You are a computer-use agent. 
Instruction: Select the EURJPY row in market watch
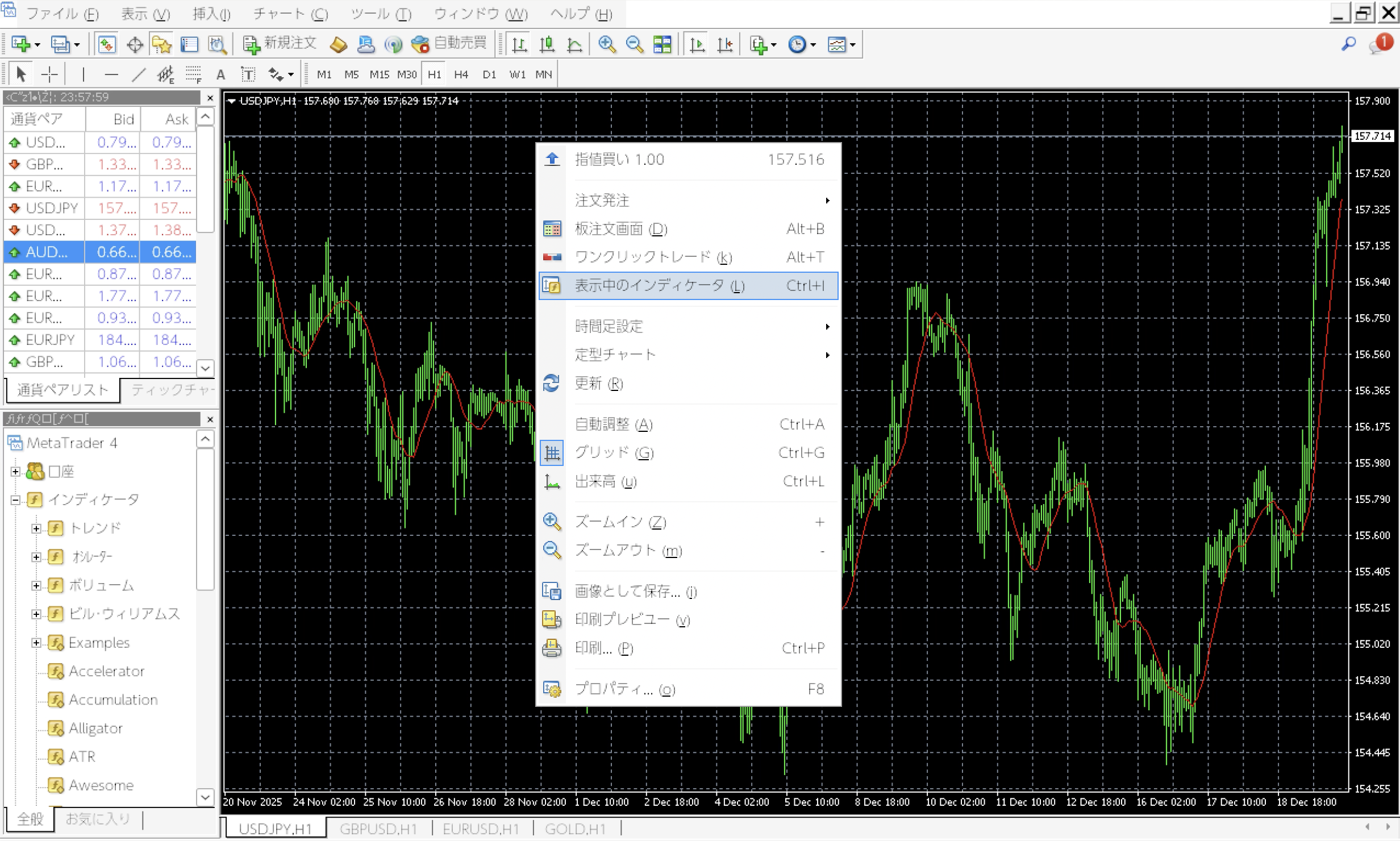50,340
